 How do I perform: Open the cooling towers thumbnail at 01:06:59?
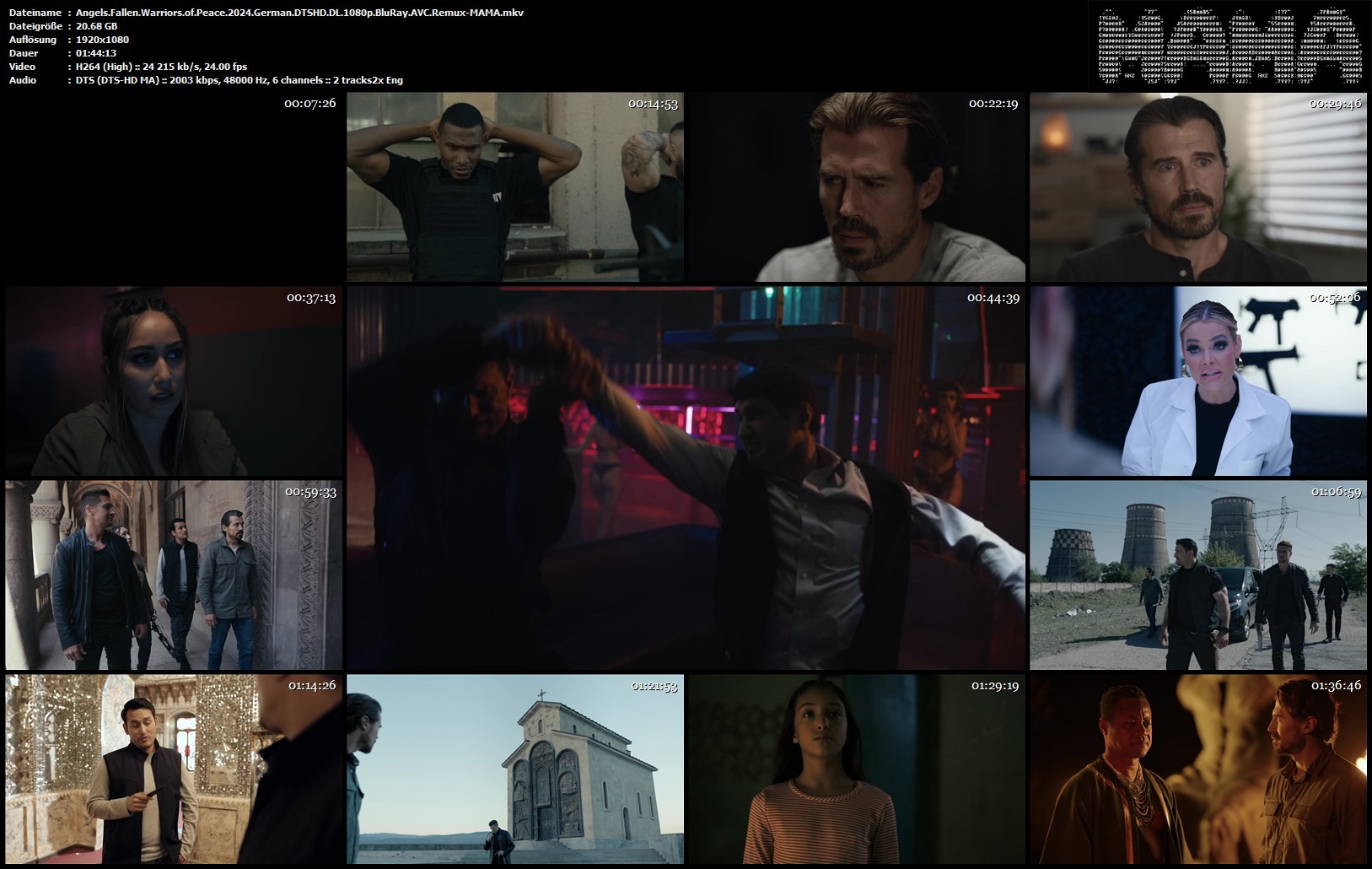pyautogui.click(x=1197, y=575)
